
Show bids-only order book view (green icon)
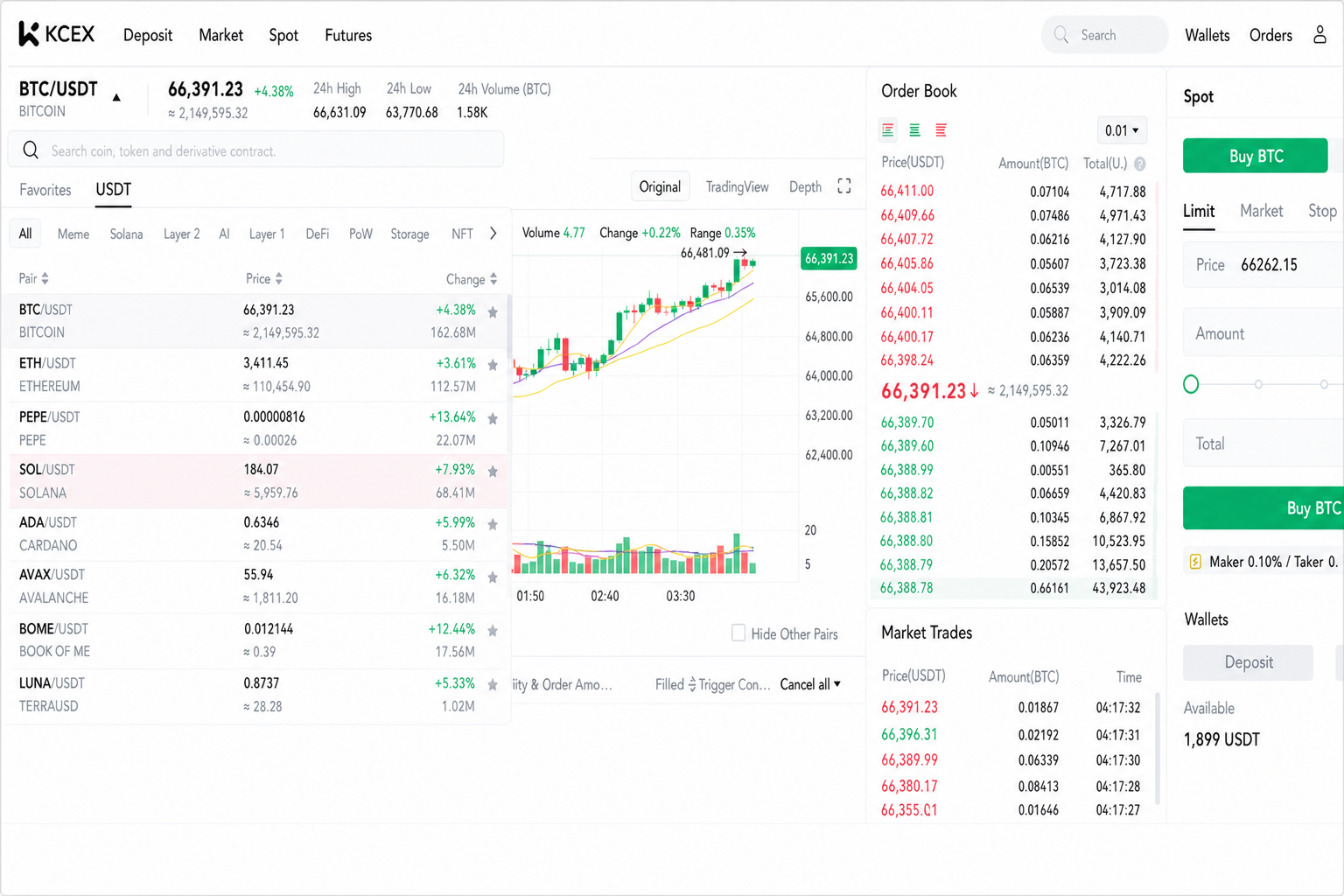pos(914,130)
